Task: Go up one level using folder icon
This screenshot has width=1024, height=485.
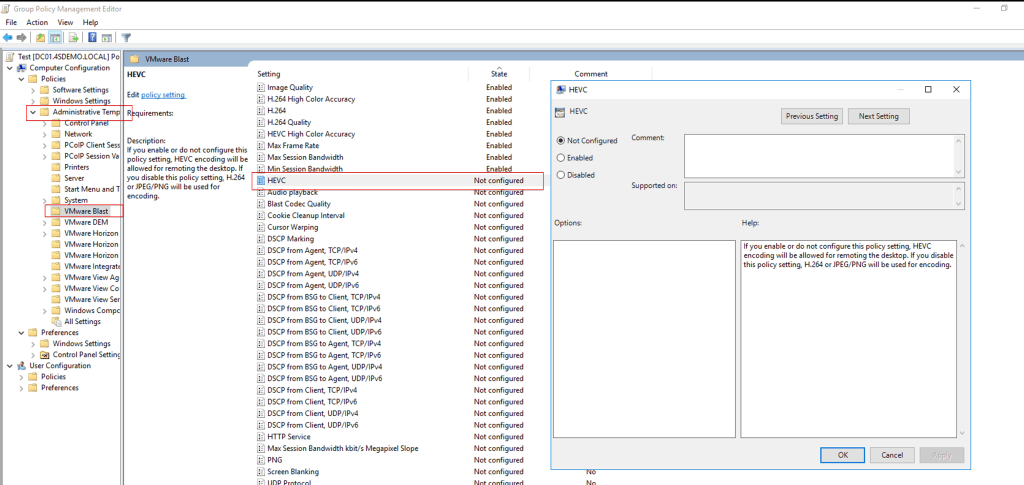Action: pyautogui.click(x=40, y=38)
